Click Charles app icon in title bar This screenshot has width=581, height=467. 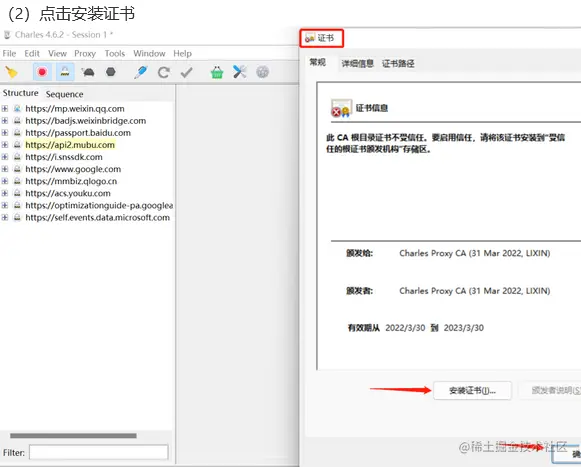[x=7, y=35]
